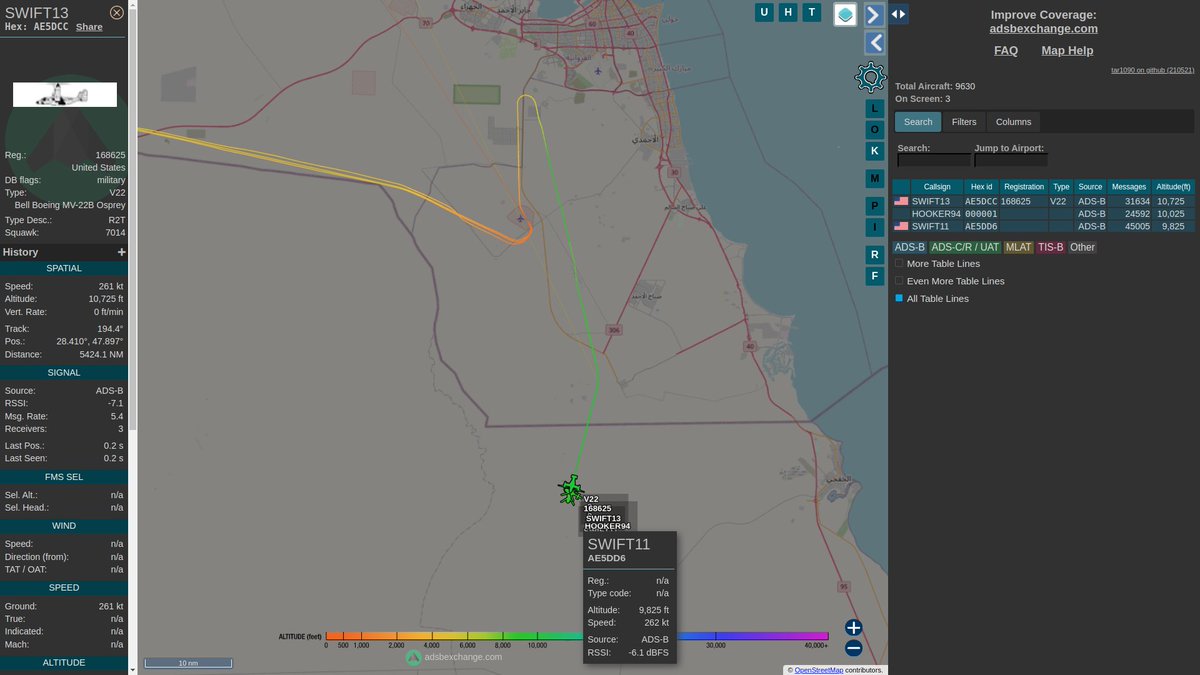Sort table by Altitude(ft) column header
Viewport: 1200px width, 675px height.
click(x=1173, y=187)
